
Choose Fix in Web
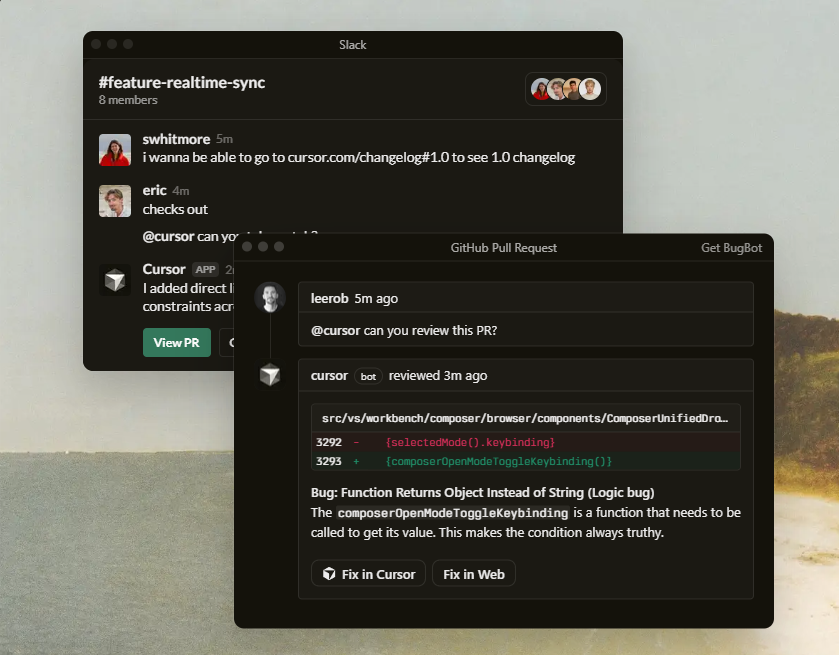tap(473, 574)
